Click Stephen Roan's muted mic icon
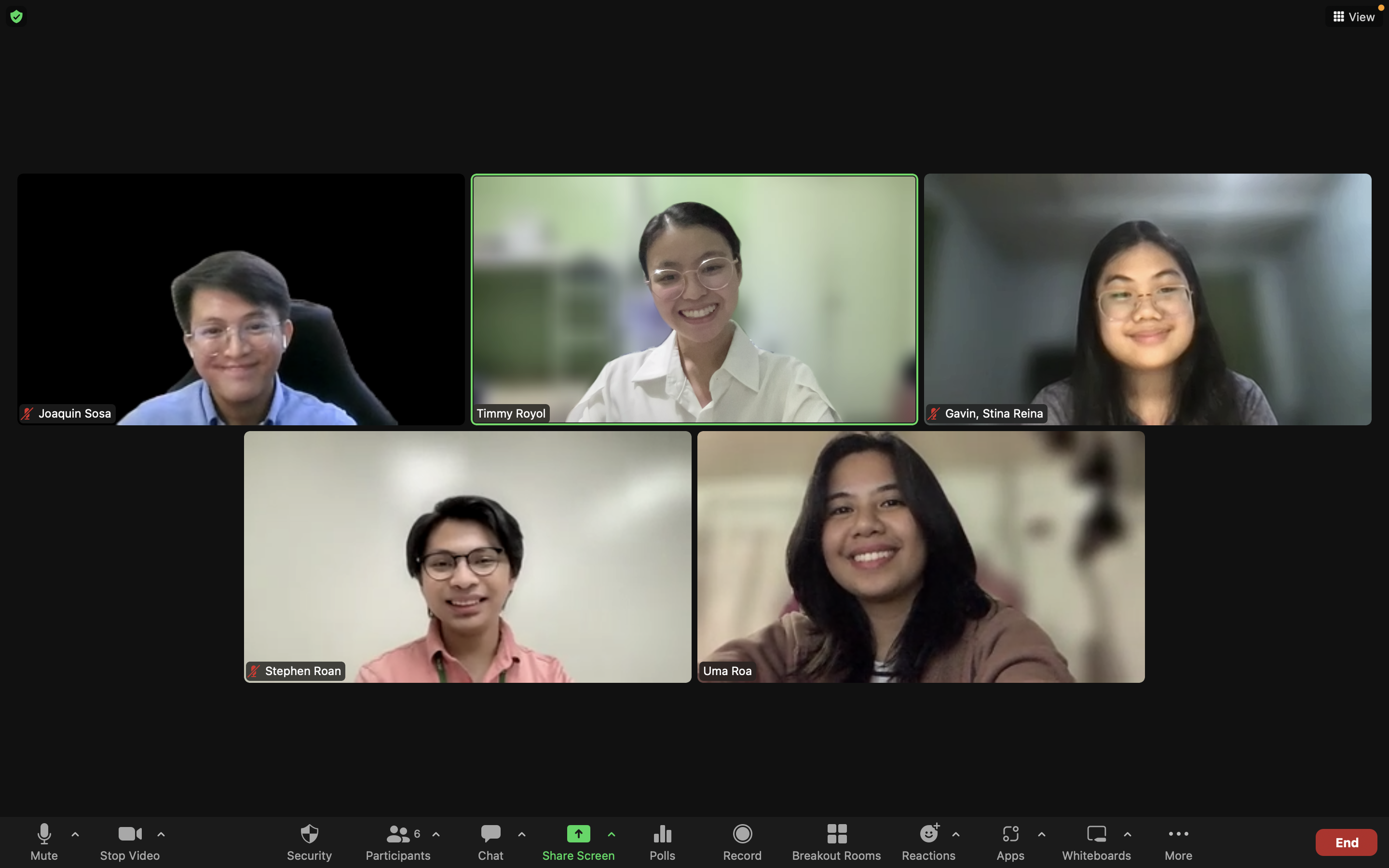Image resolution: width=1389 pixels, height=868 pixels. (254, 671)
